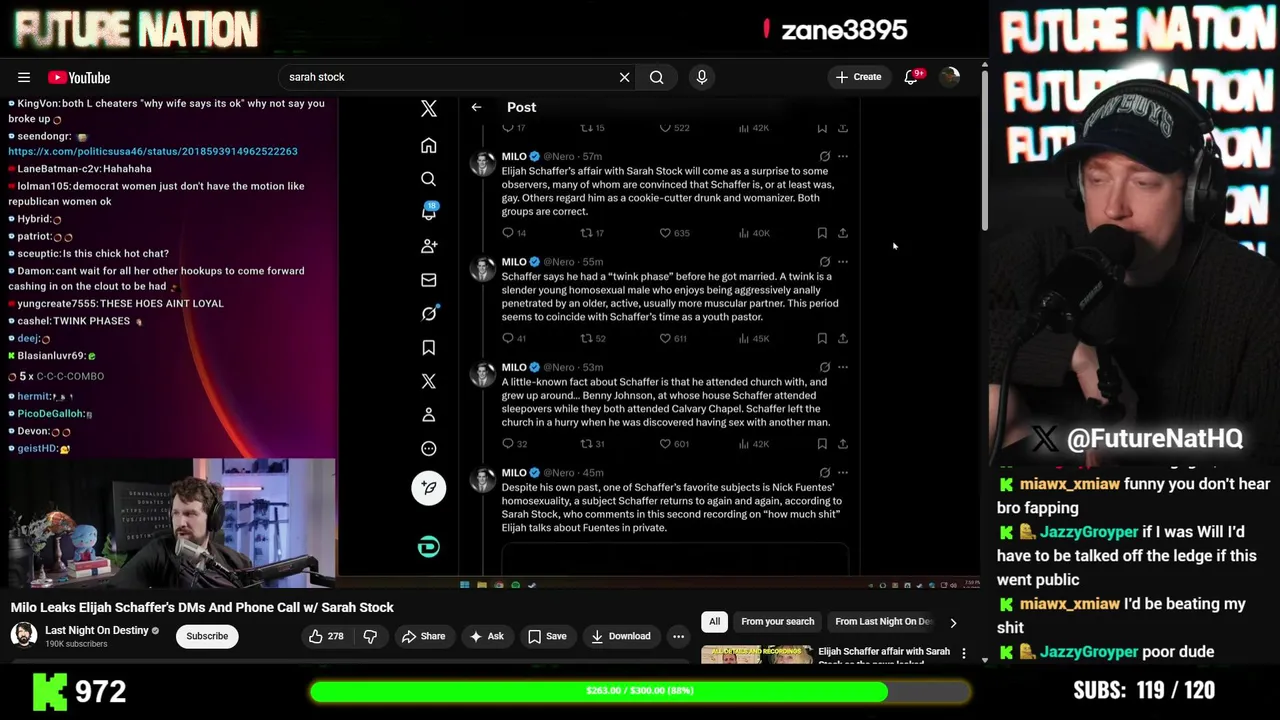This screenshot has height=720, width=1280.
Task: Share MILO's 57m post
Action: click(x=843, y=233)
